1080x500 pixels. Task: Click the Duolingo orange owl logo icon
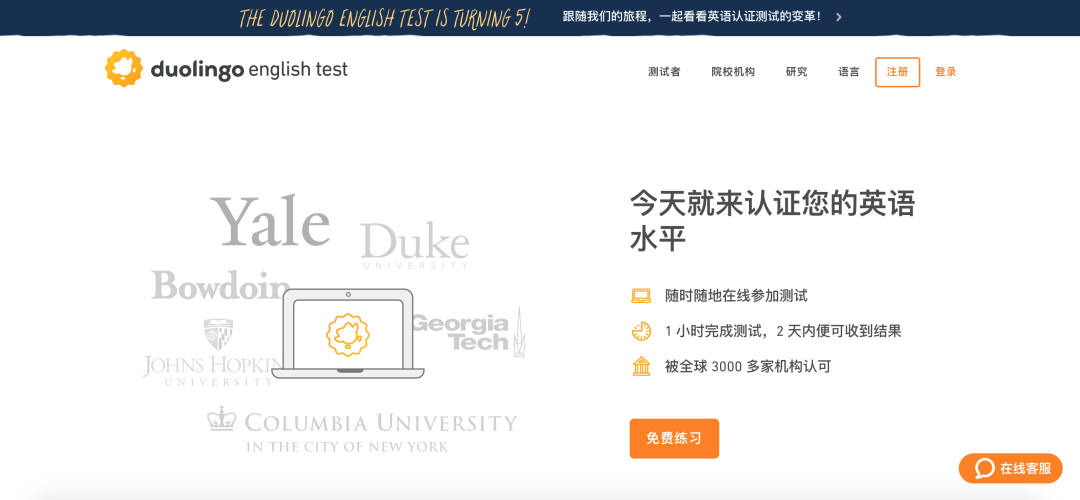pyautogui.click(x=124, y=68)
